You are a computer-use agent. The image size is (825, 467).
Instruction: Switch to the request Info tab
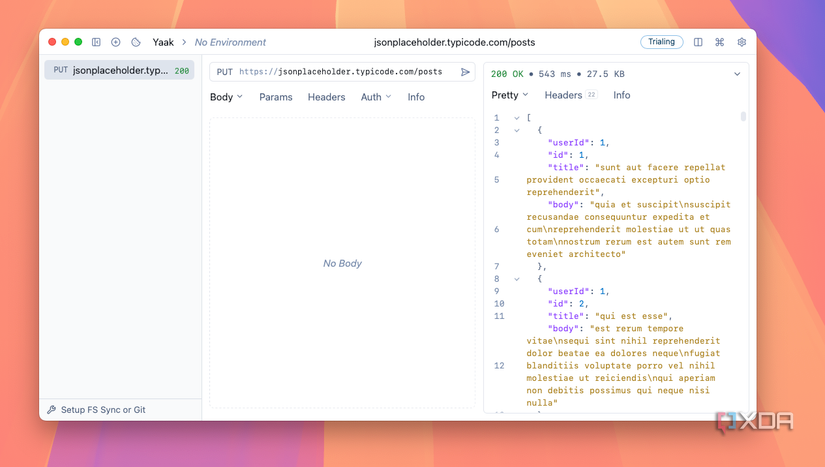click(416, 97)
